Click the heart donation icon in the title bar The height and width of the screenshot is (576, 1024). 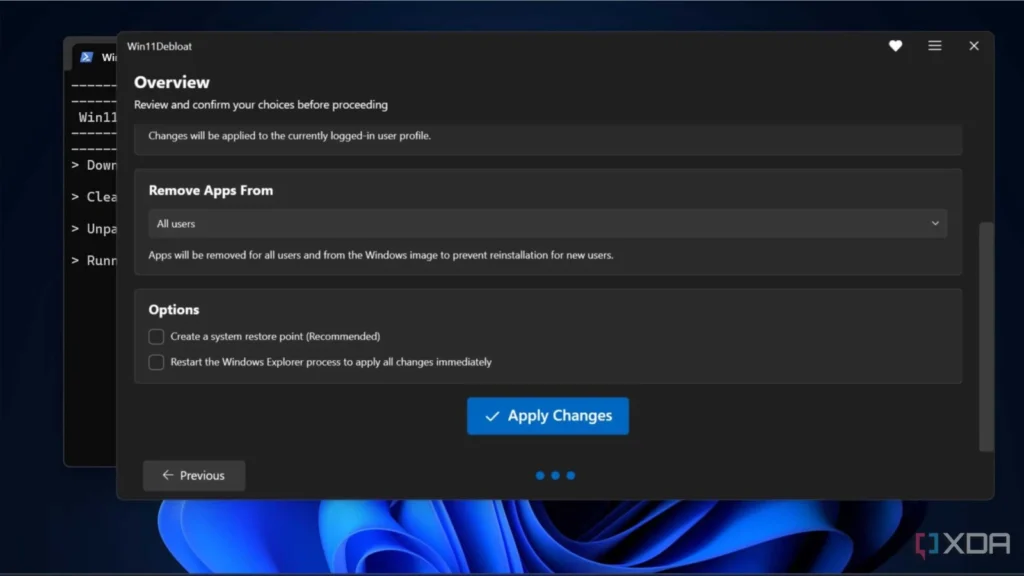click(895, 46)
